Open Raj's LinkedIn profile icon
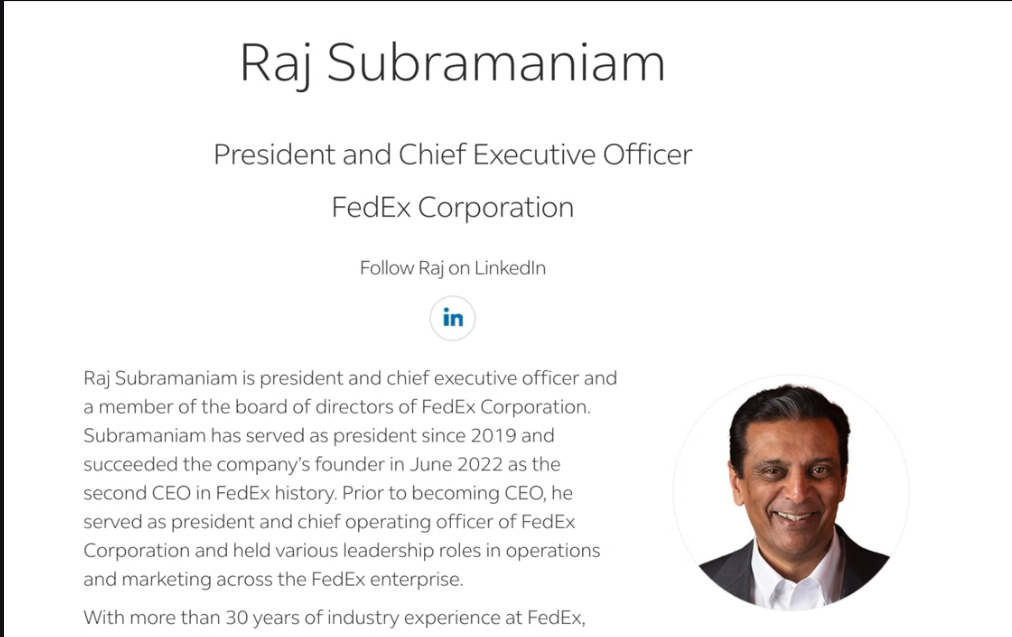1012x637 pixels. (453, 319)
